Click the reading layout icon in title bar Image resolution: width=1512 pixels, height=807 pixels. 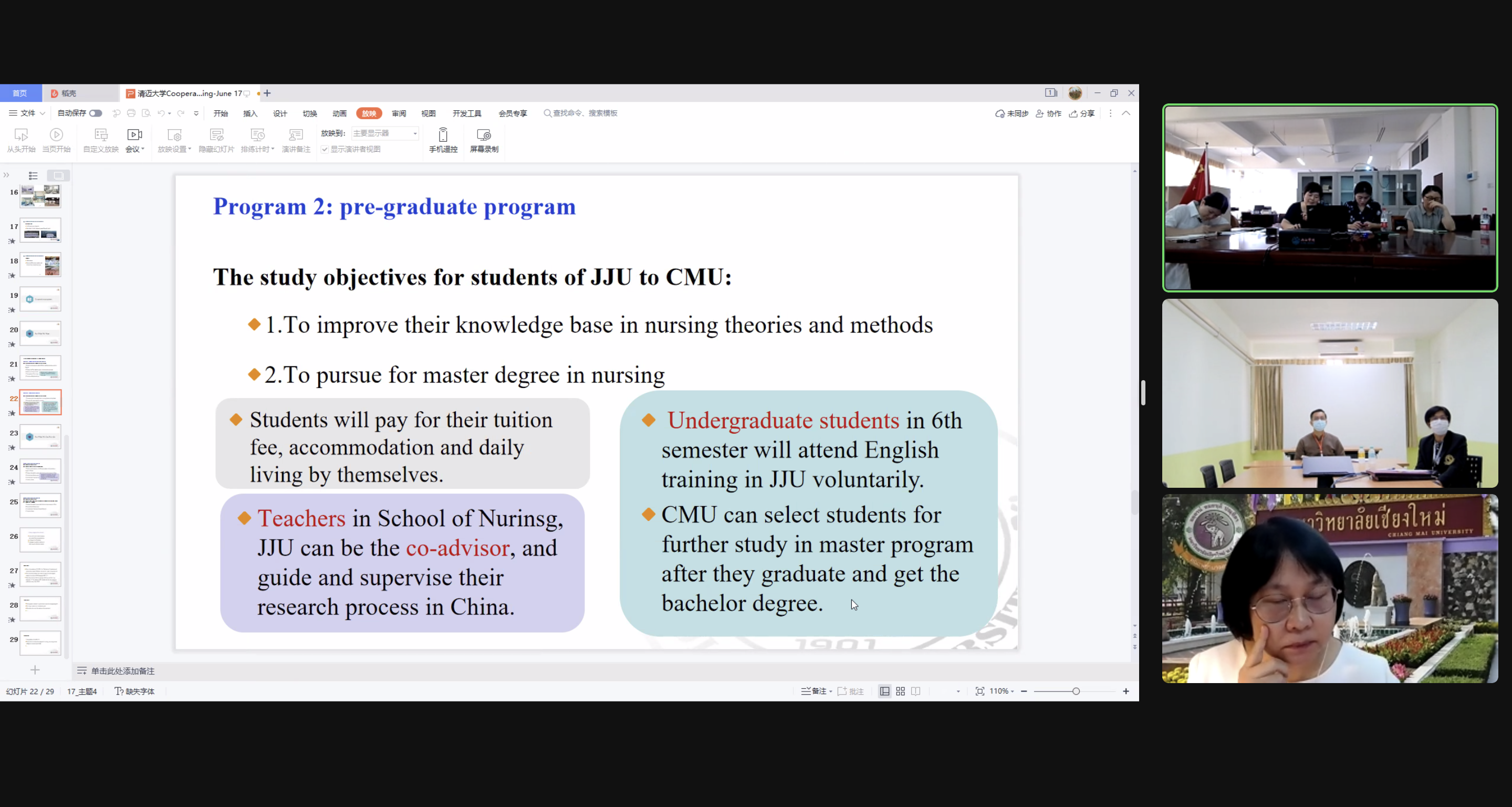[x=1051, y=93]
